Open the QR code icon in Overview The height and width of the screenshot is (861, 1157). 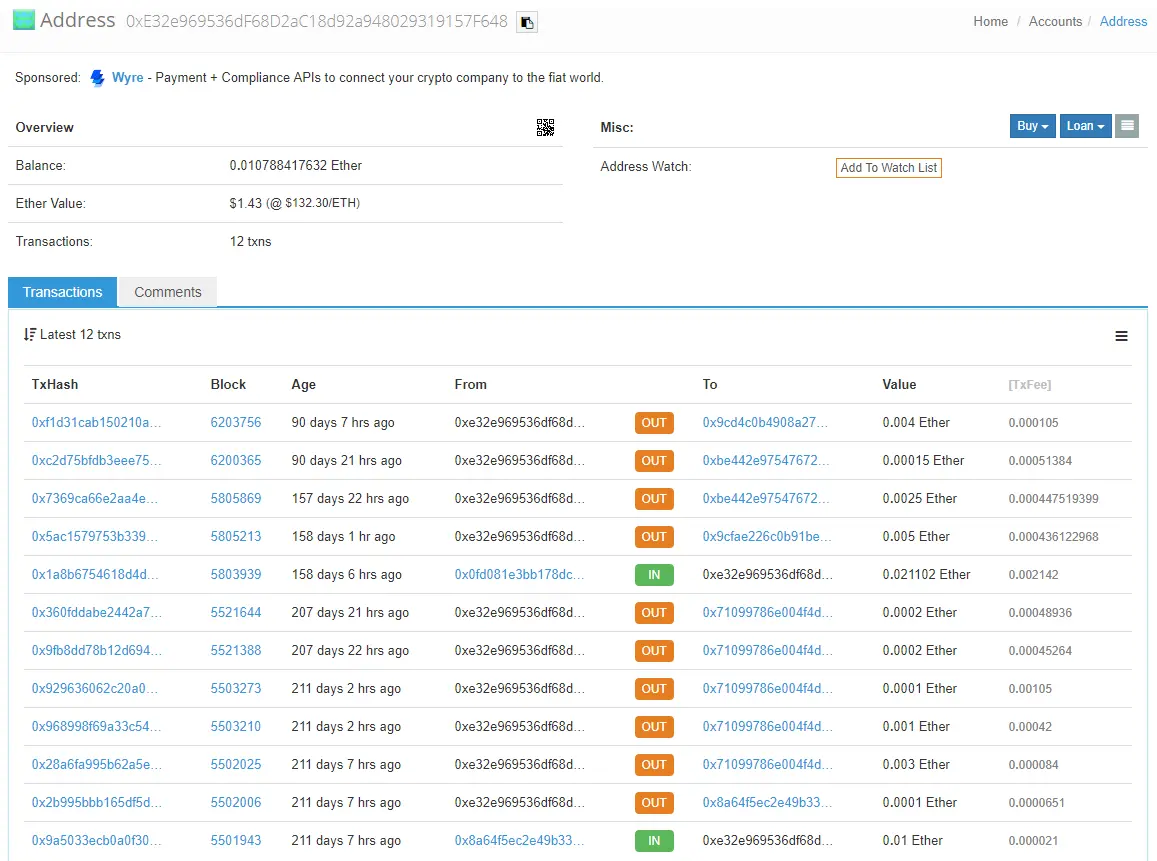(545, 128)
